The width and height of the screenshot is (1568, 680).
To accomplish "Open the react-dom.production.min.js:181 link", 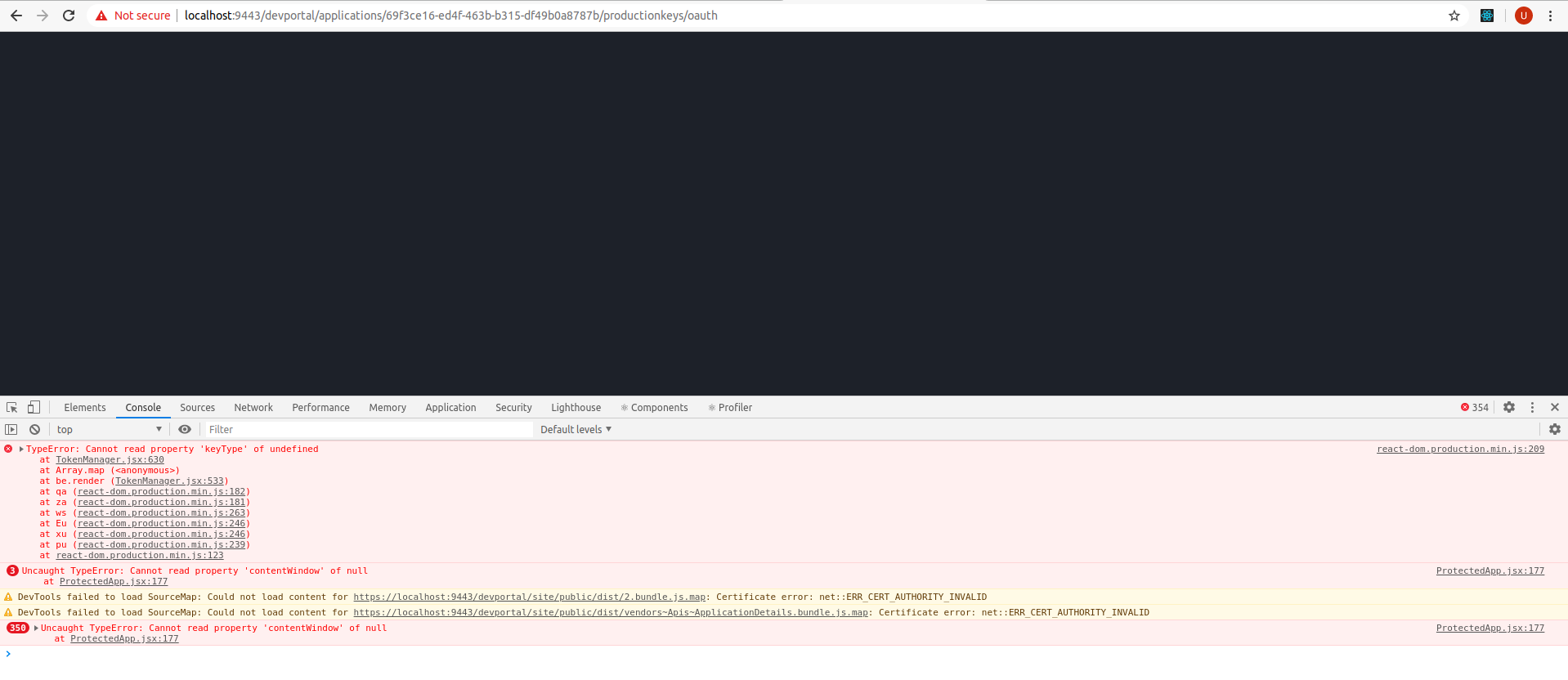I will (x=161, y=502).
